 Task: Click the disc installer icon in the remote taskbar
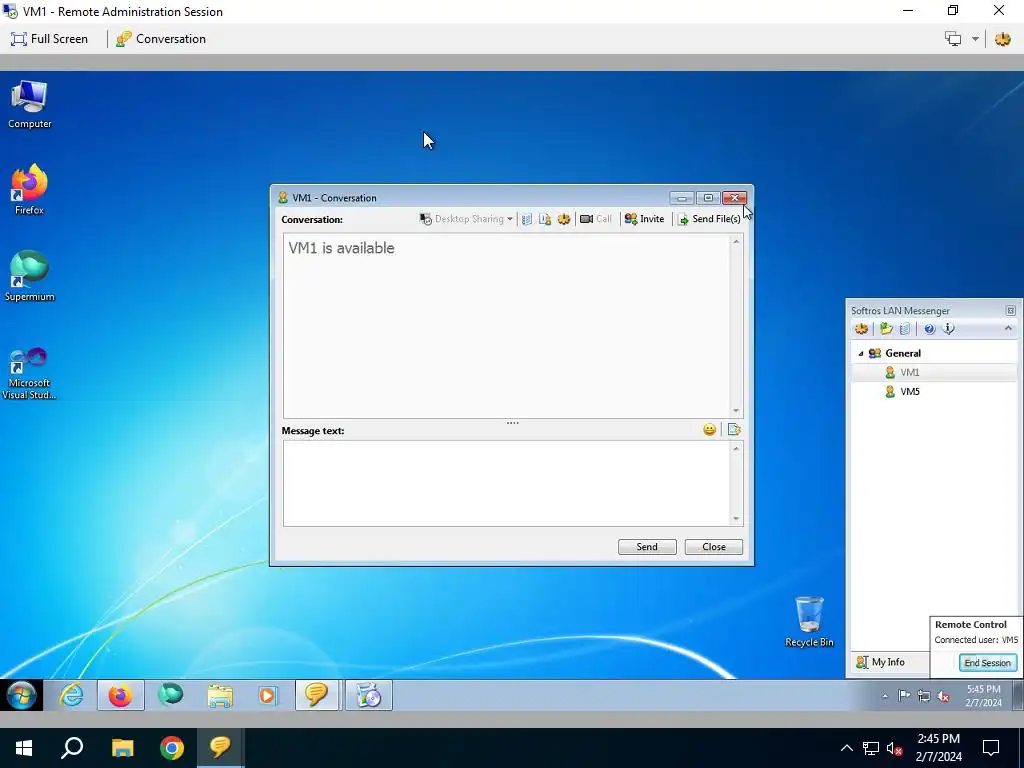369,695
